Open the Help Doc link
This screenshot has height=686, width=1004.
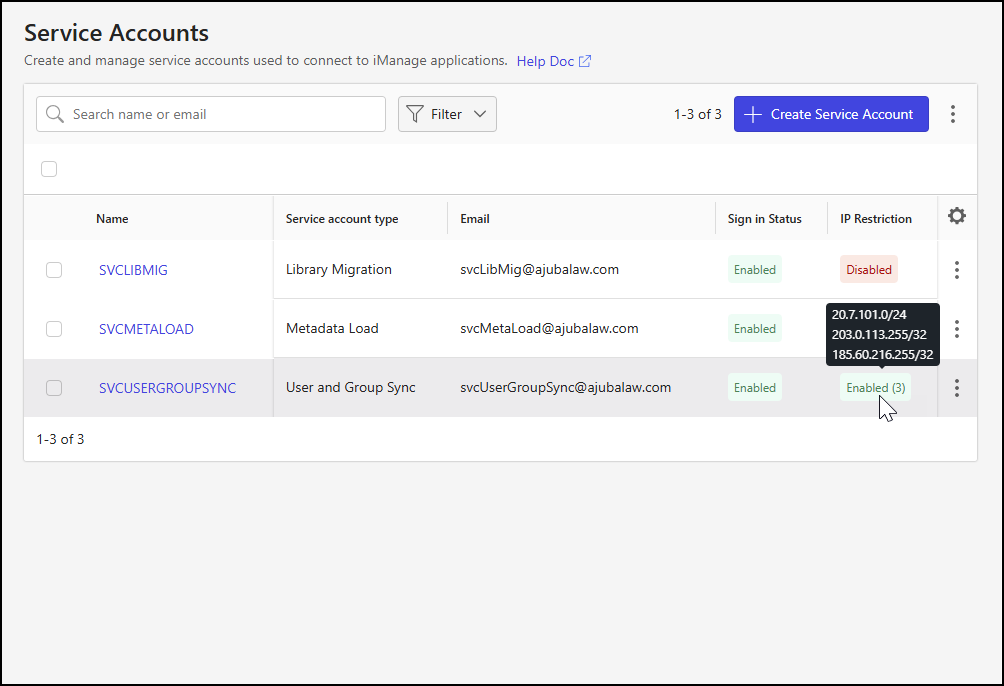point(546,61)
